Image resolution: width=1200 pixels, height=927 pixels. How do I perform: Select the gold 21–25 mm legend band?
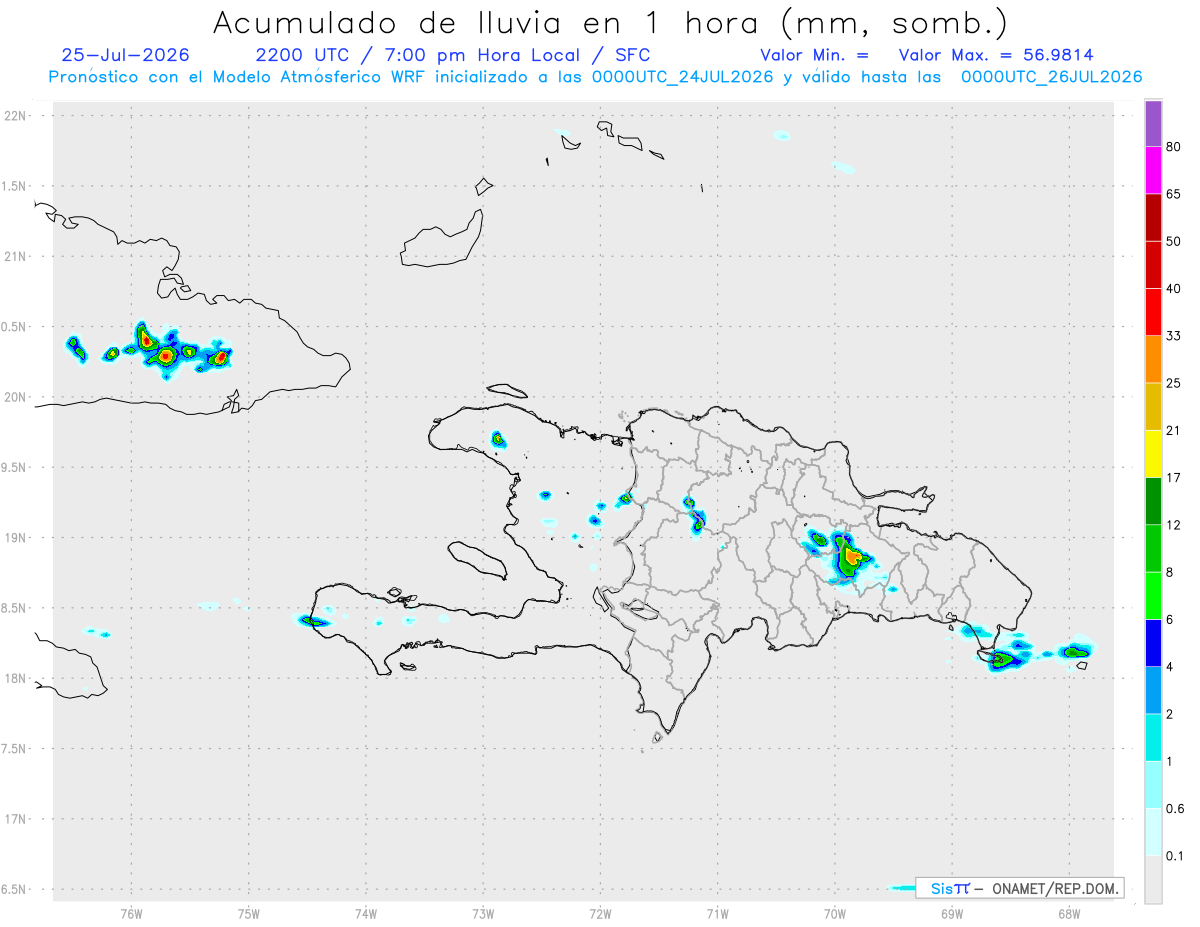click(1153, 406)
